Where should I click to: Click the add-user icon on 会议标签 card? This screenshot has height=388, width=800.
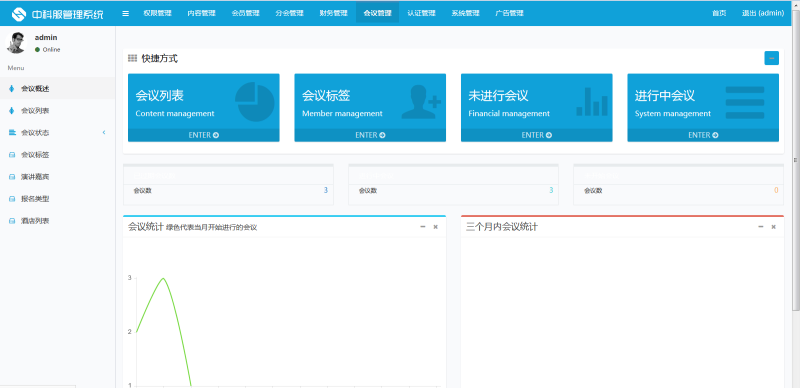tap(421, 102)
